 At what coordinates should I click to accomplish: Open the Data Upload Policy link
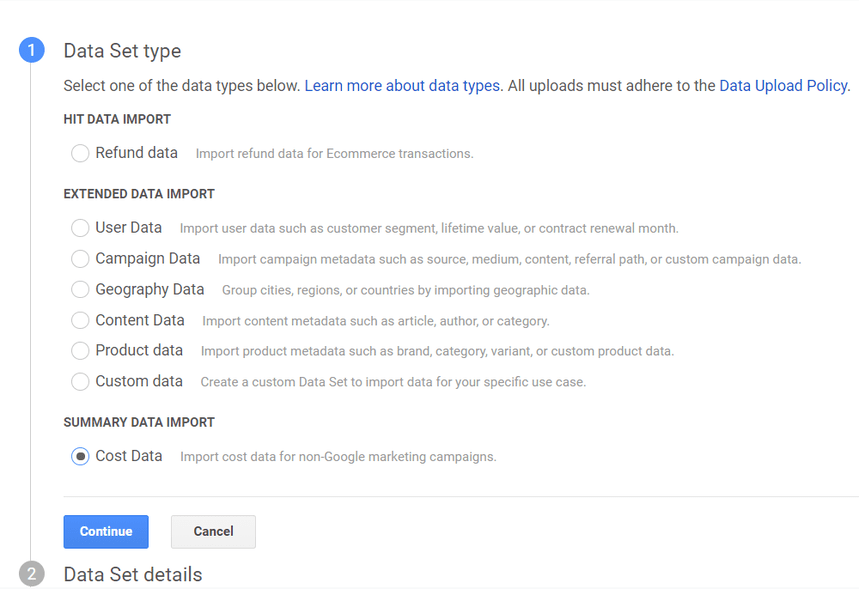[783, 86]
